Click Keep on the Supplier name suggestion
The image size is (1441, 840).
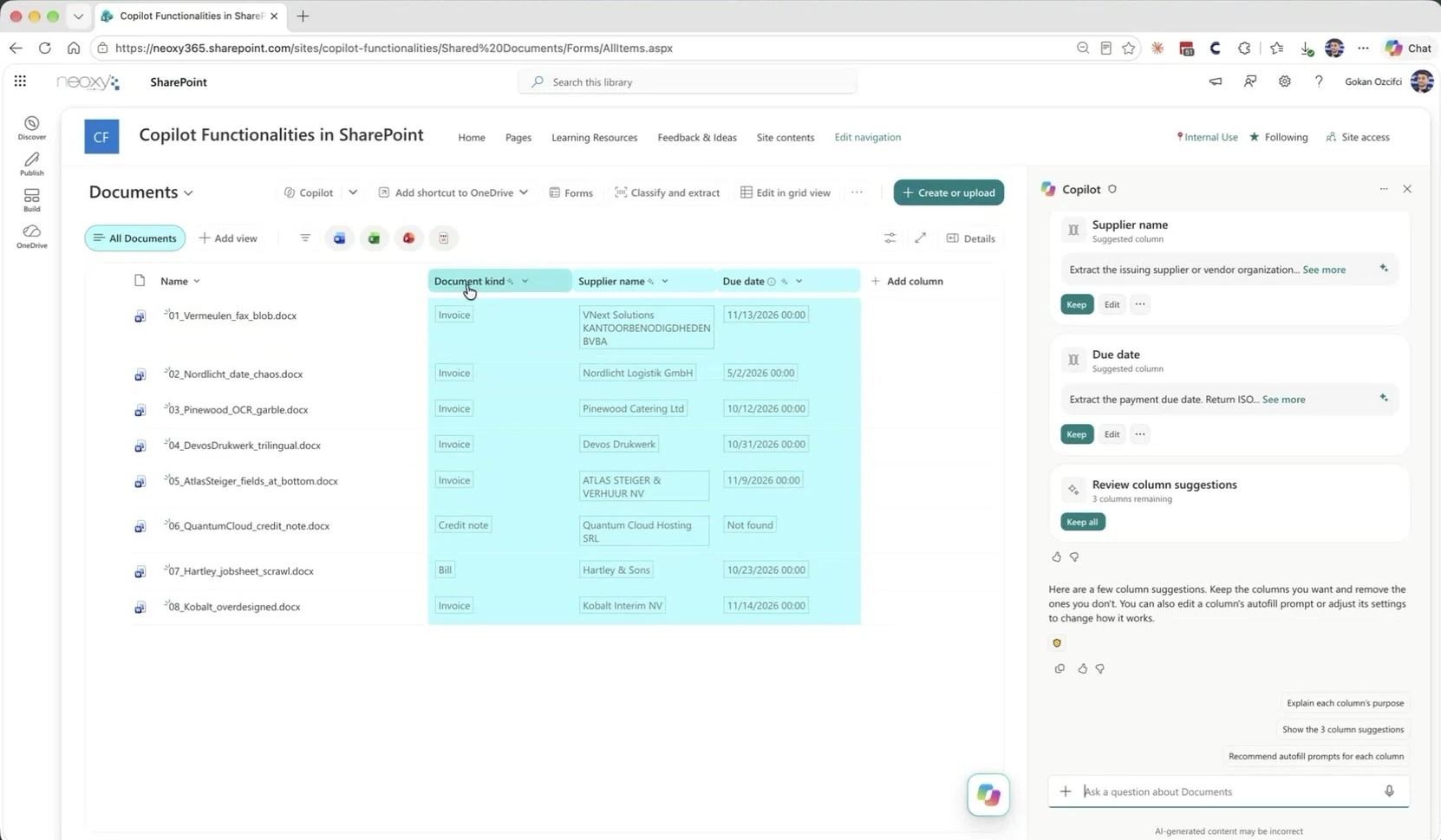[x=1077, y=304]
